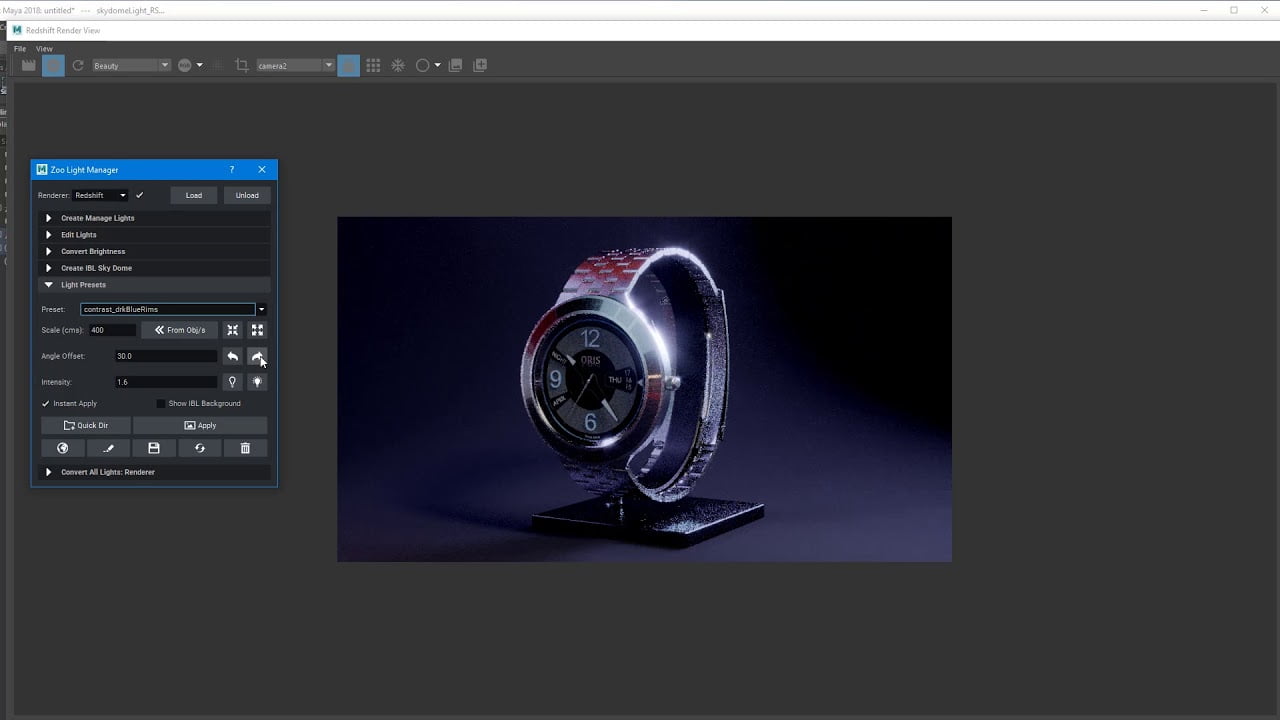The width and height of the screenshot is (1280, 720).
Task: Click the Intensity value field
Action: [166, 382]
